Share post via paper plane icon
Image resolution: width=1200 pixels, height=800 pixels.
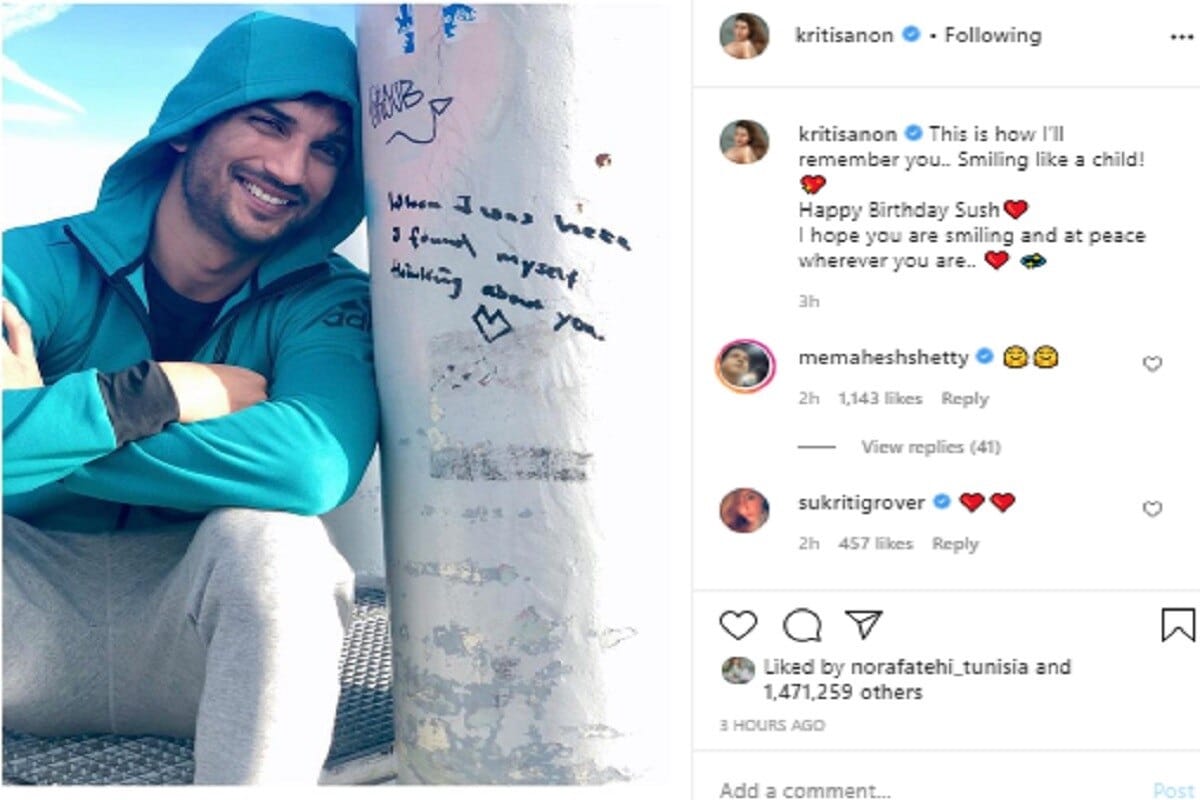863,625
